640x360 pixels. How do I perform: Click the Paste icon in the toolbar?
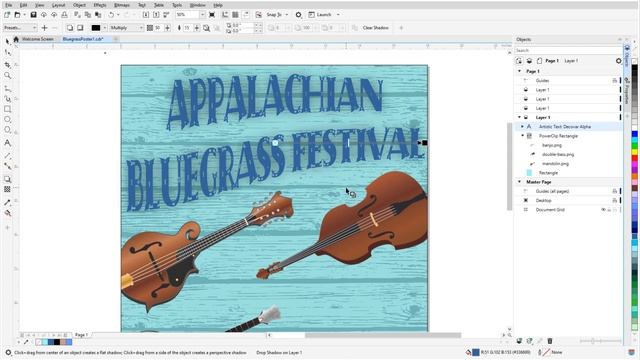click(x=98, y=15)
